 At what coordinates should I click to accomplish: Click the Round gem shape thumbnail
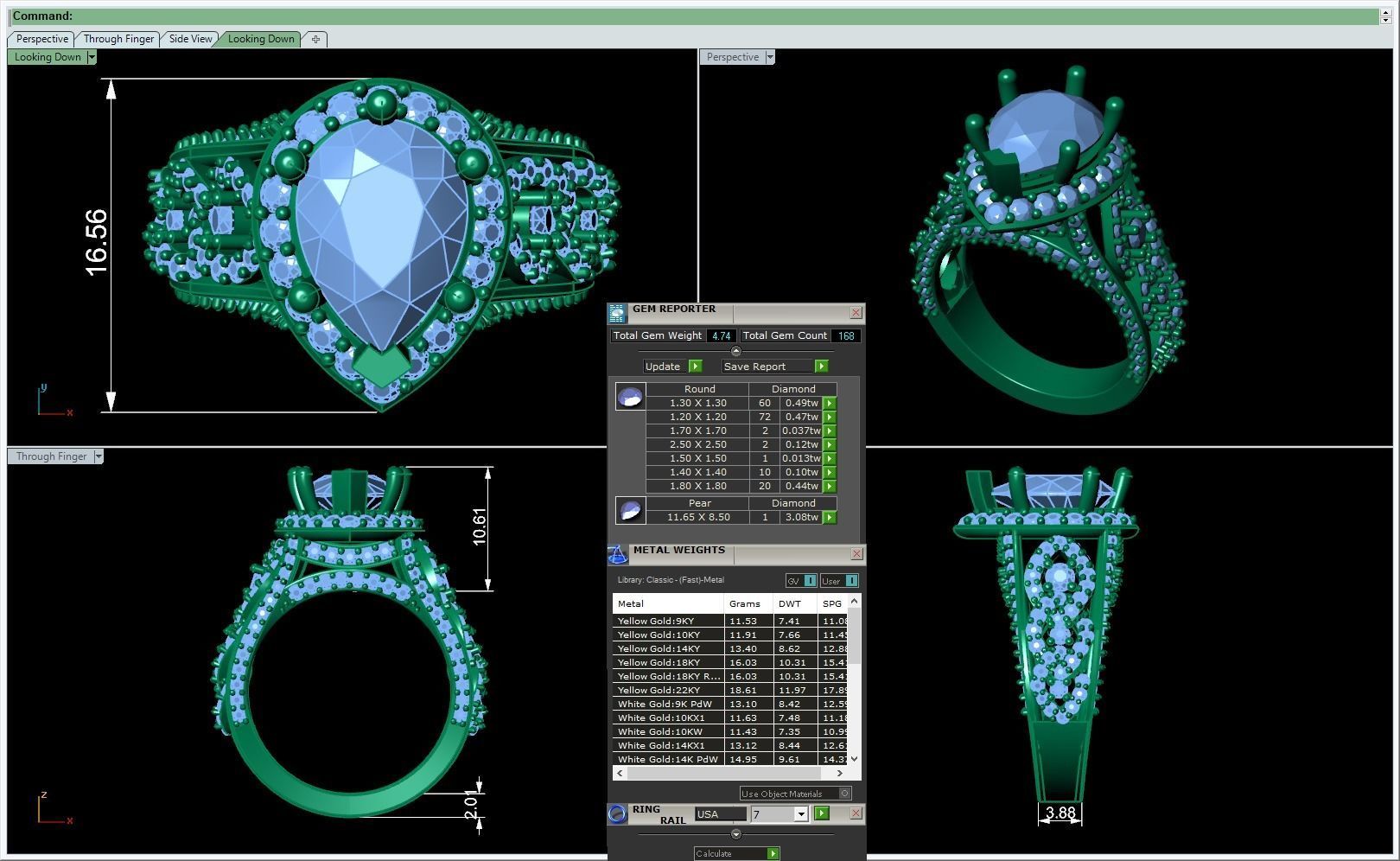631,397
